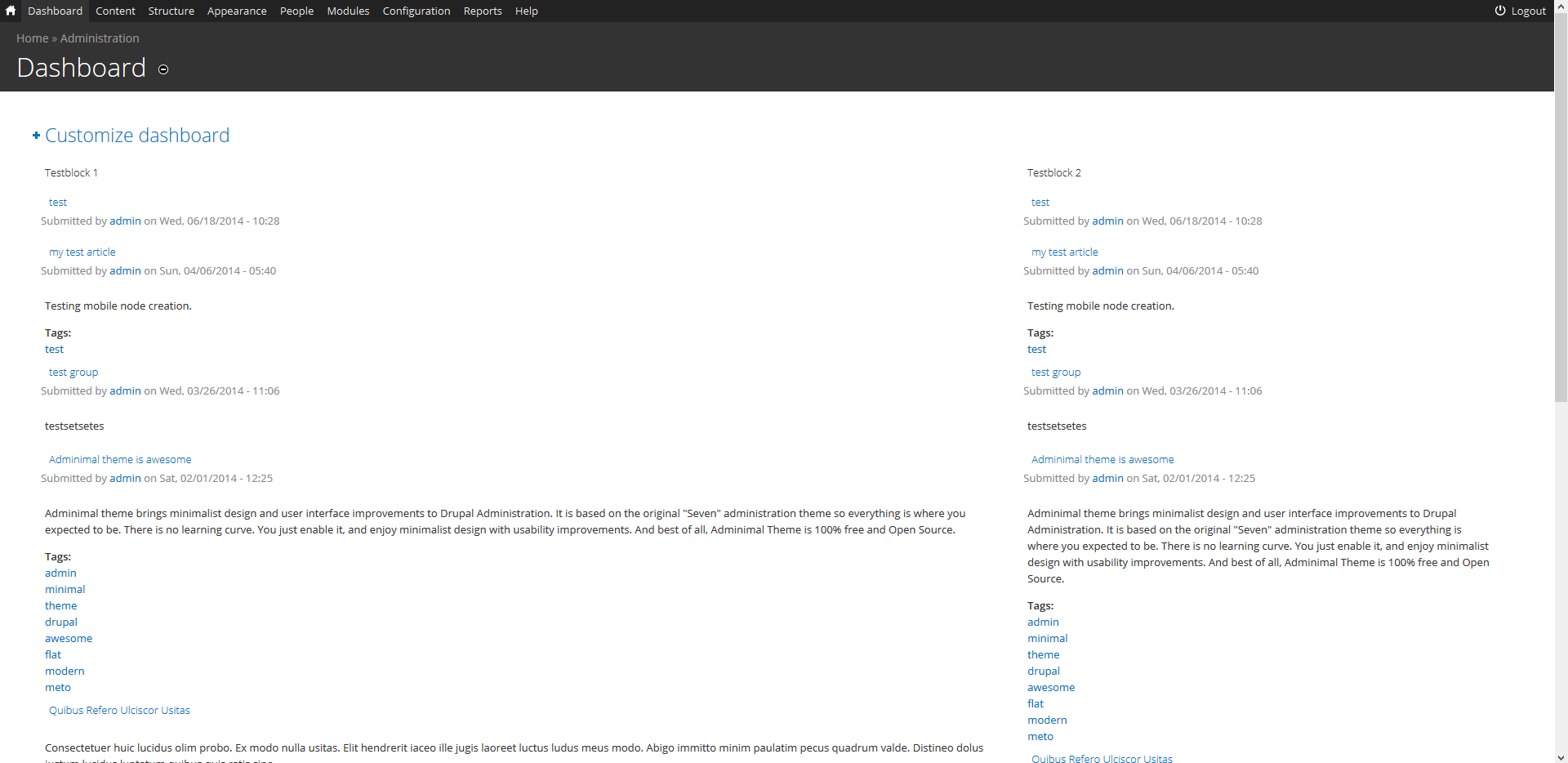Open the Reports menu

(x=482, y=11)
